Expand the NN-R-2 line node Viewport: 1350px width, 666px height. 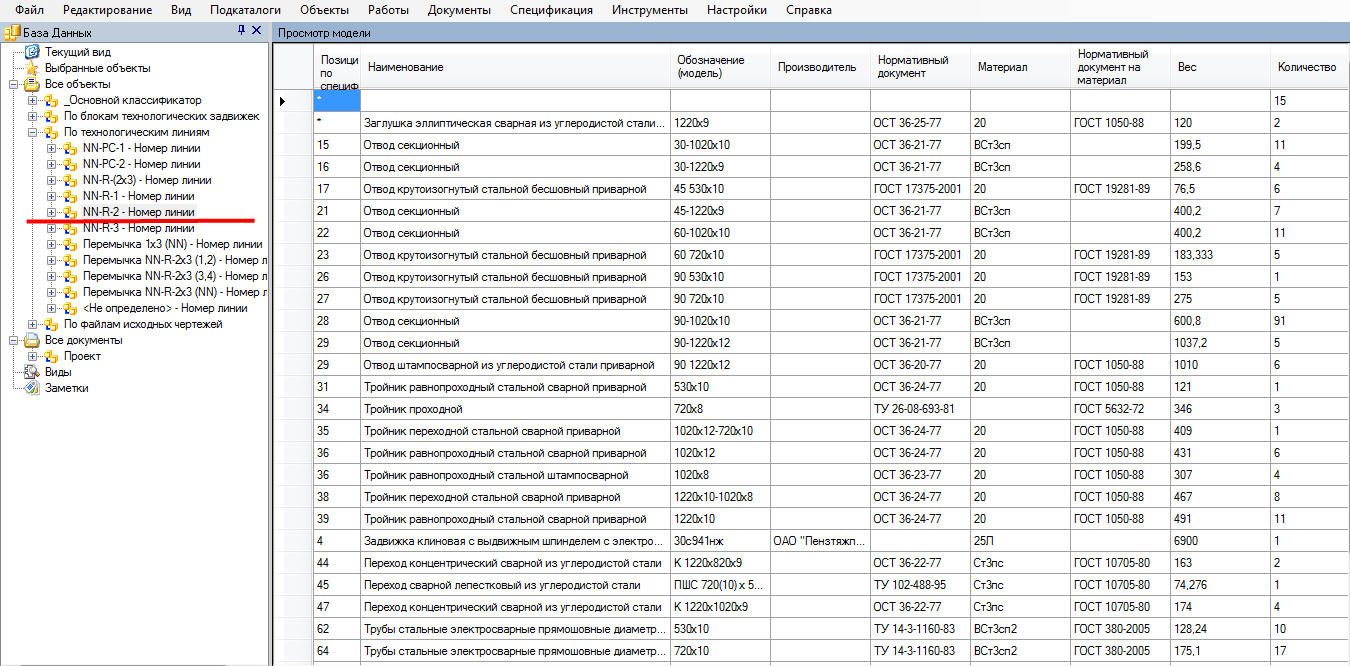tap(51, 212)
